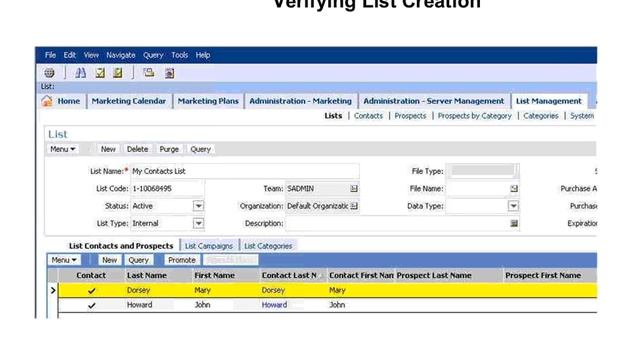Click New button in contacts applet

coord(109,260)
